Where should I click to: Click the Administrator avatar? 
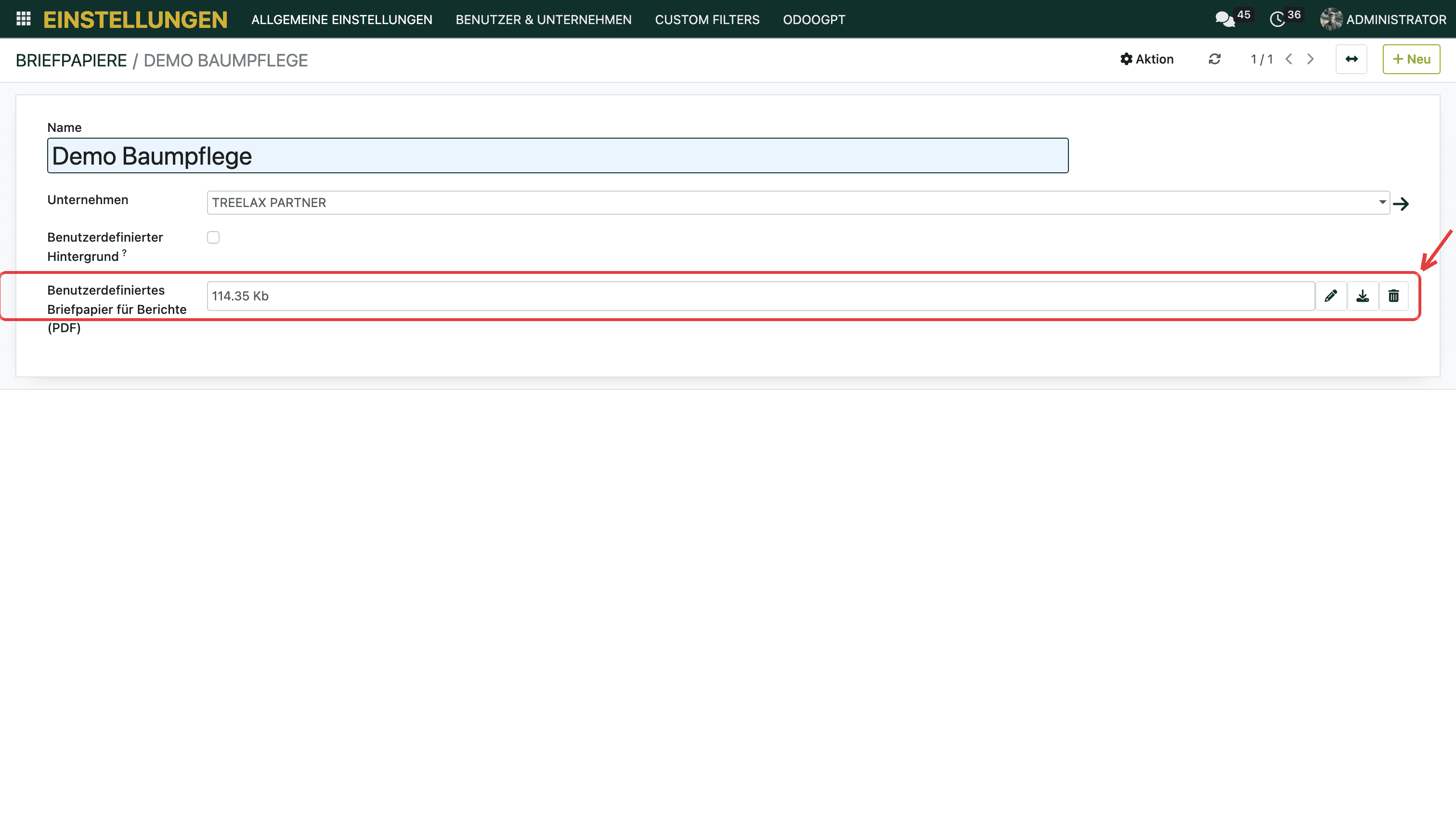(1331, 19)
